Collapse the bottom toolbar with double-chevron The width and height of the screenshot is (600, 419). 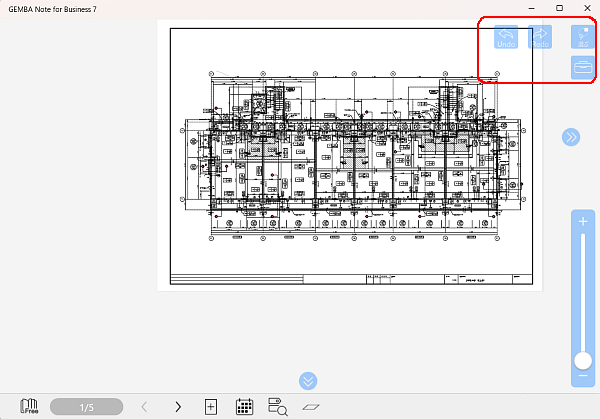tap(308, 381)
